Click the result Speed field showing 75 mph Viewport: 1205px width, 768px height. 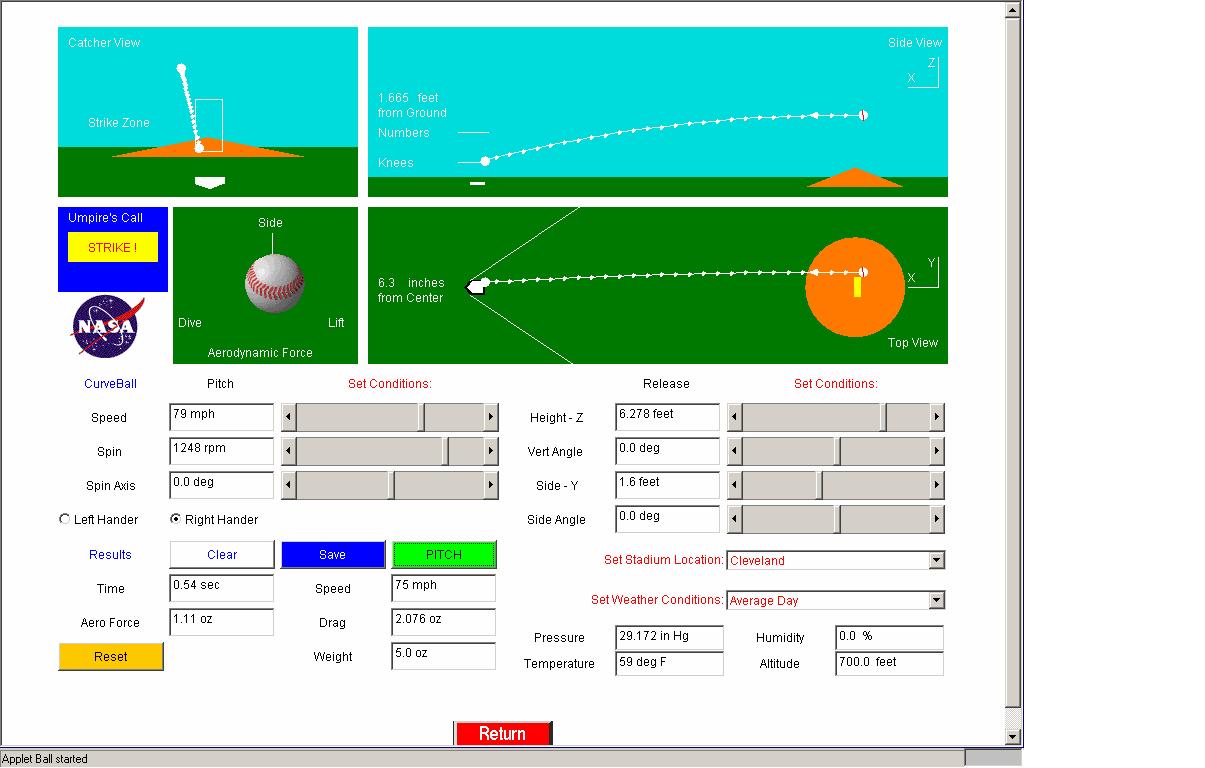point(444,588)
